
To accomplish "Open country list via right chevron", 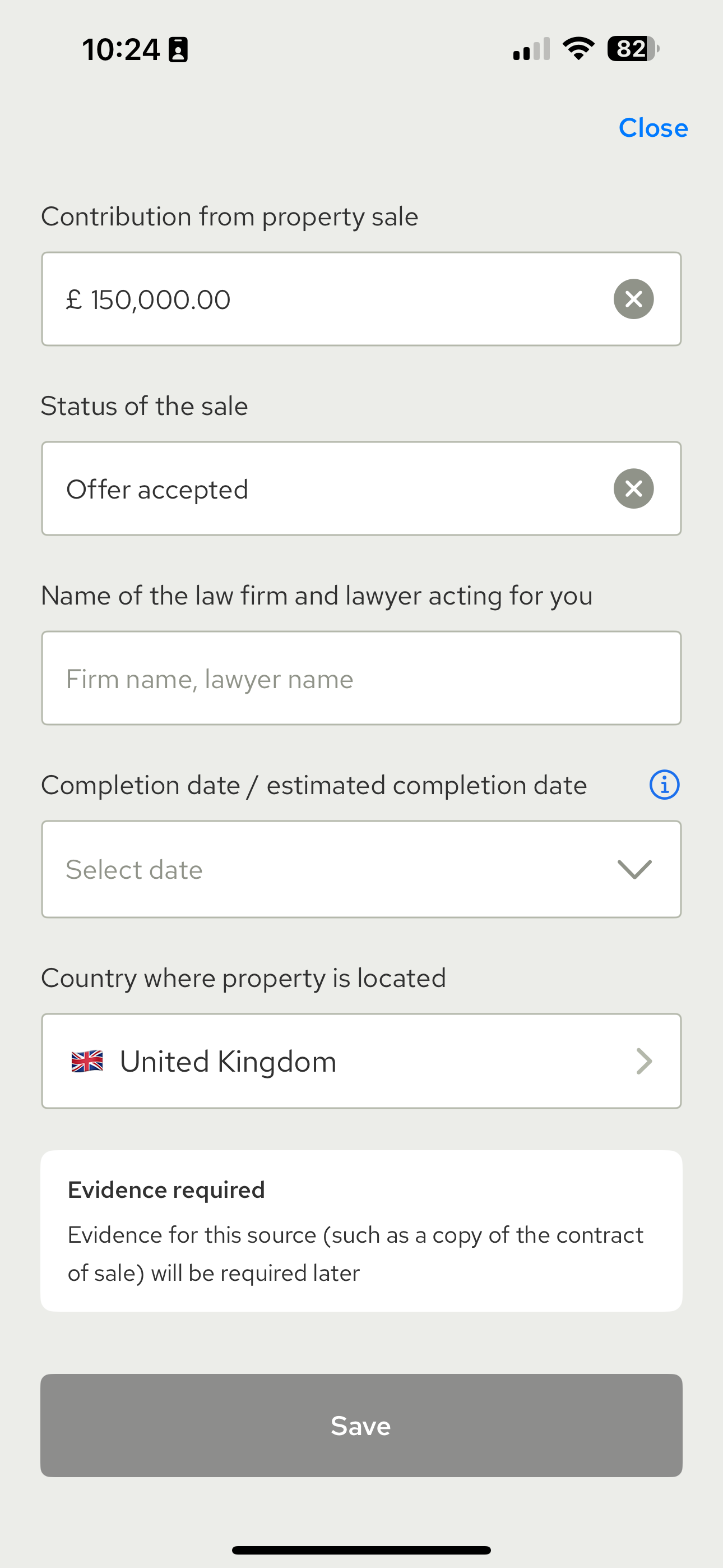I will click(644, 1062).
